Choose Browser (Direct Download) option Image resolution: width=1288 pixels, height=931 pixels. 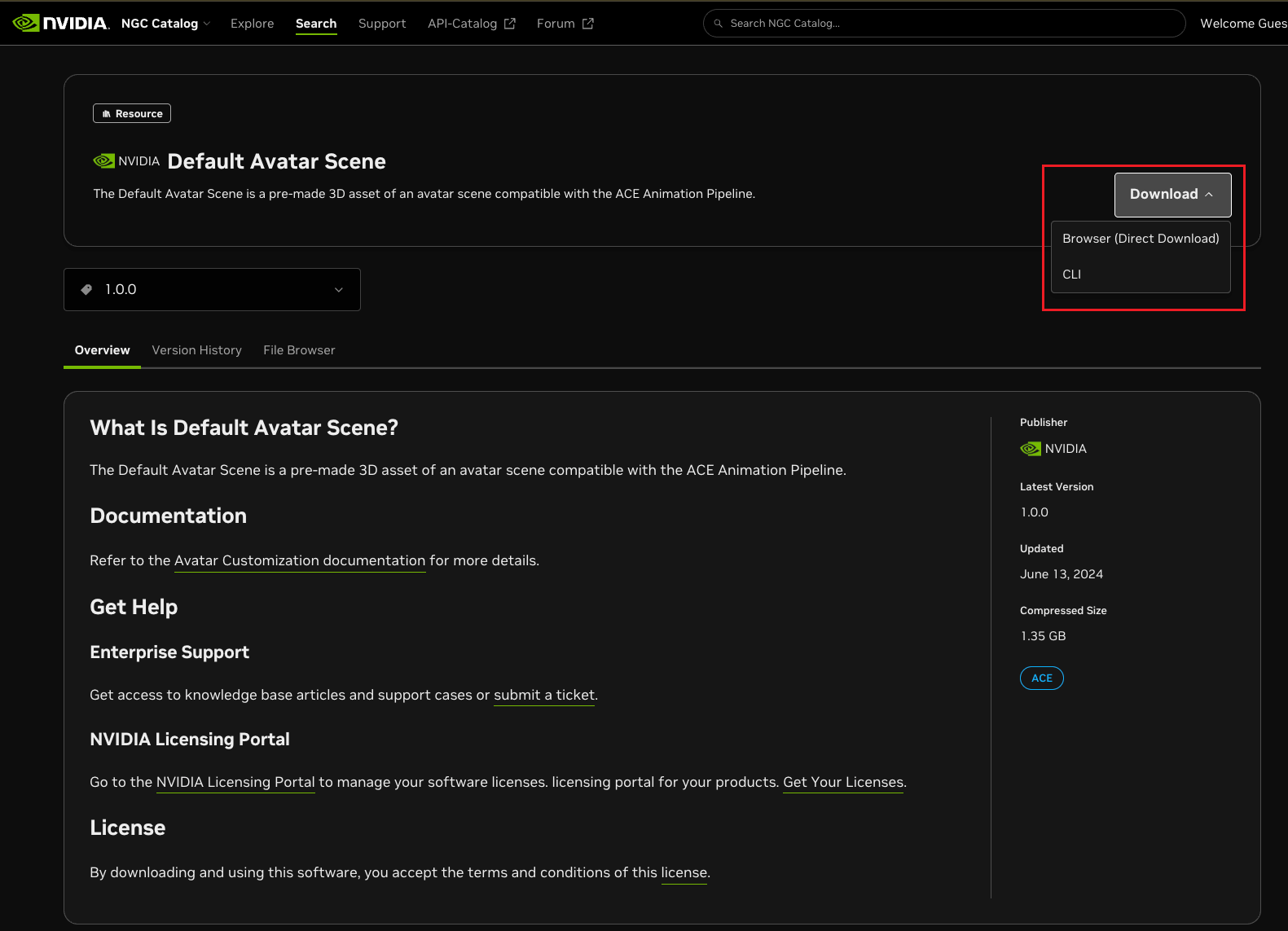tap(1141, 239)
